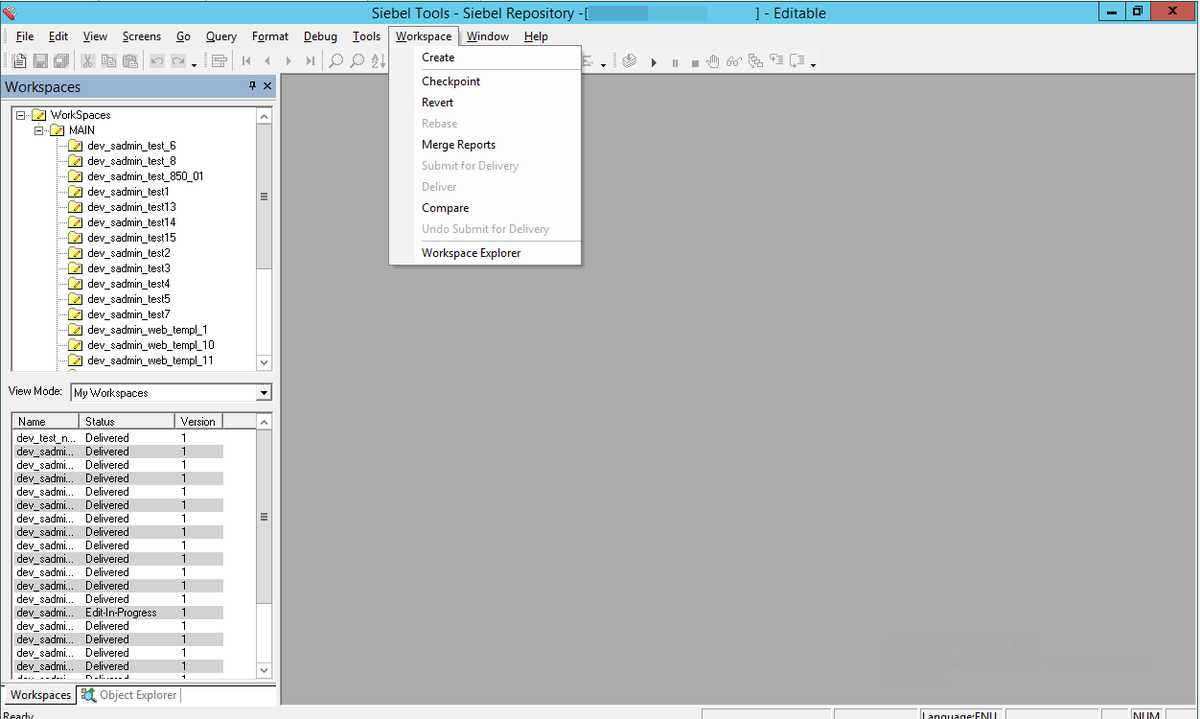
Task: Sort list by Status column header
Action: (125, 422)
